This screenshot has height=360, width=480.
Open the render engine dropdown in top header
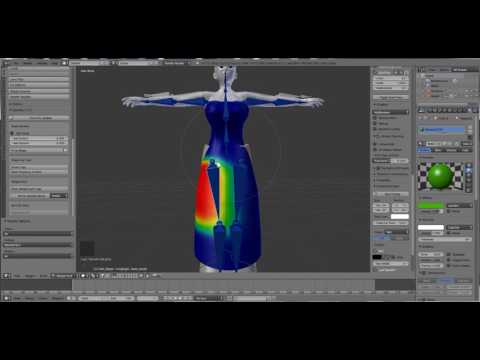coord(177,63)
